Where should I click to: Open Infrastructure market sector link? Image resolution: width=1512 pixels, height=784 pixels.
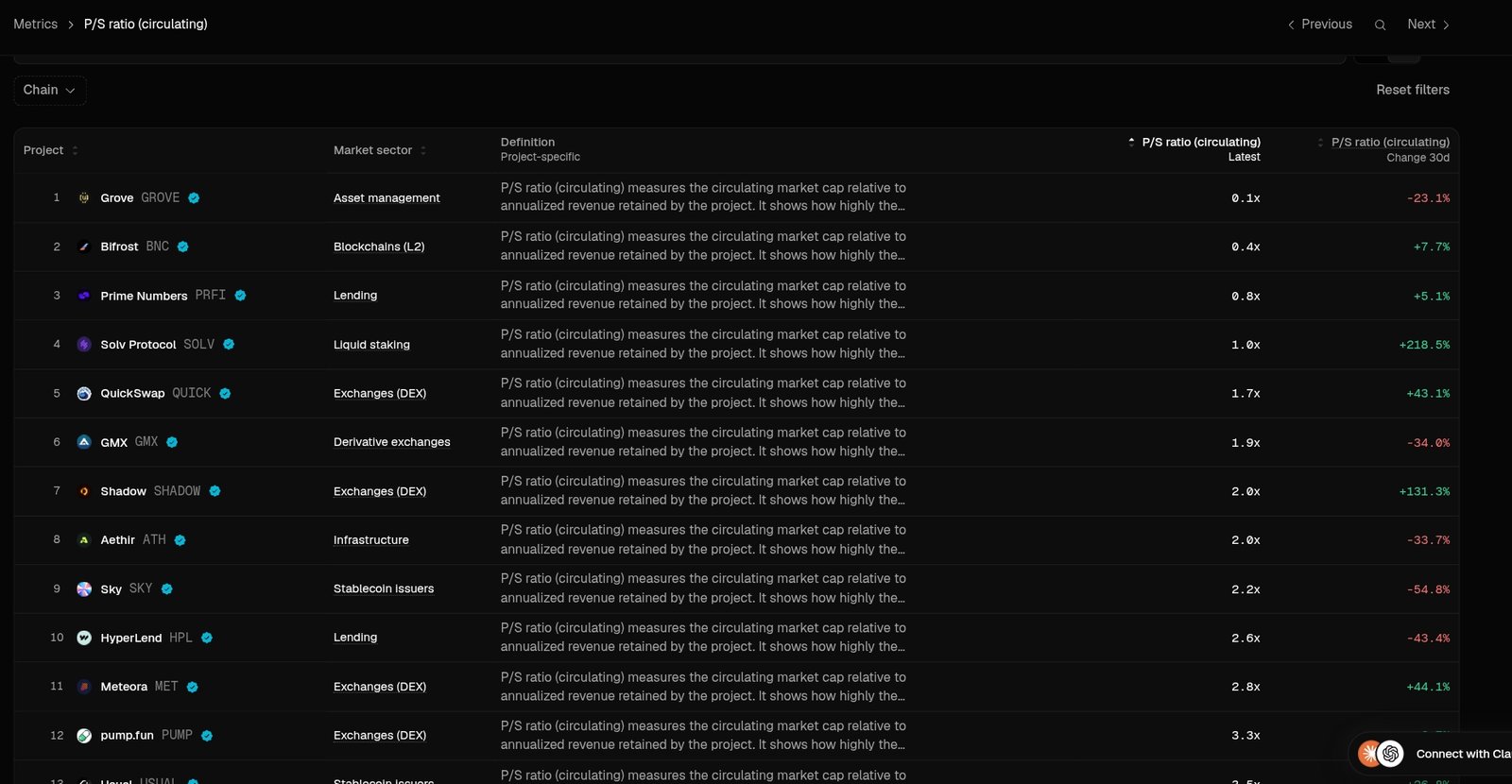[371, 540]
